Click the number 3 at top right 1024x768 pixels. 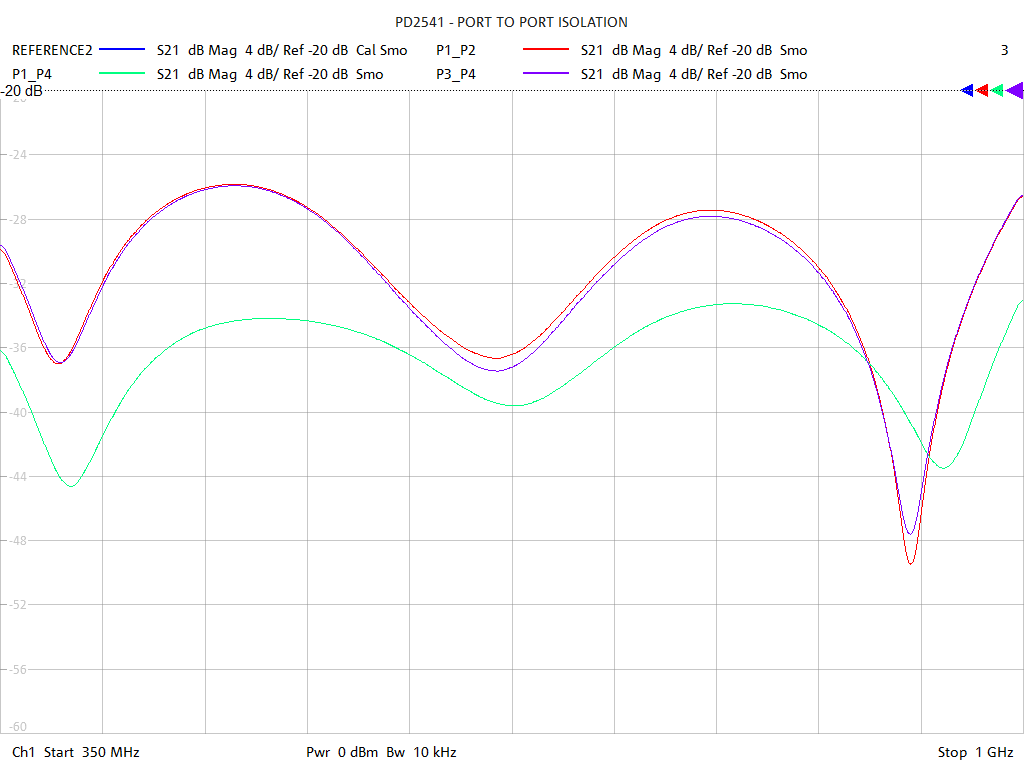coord(1004,50)
